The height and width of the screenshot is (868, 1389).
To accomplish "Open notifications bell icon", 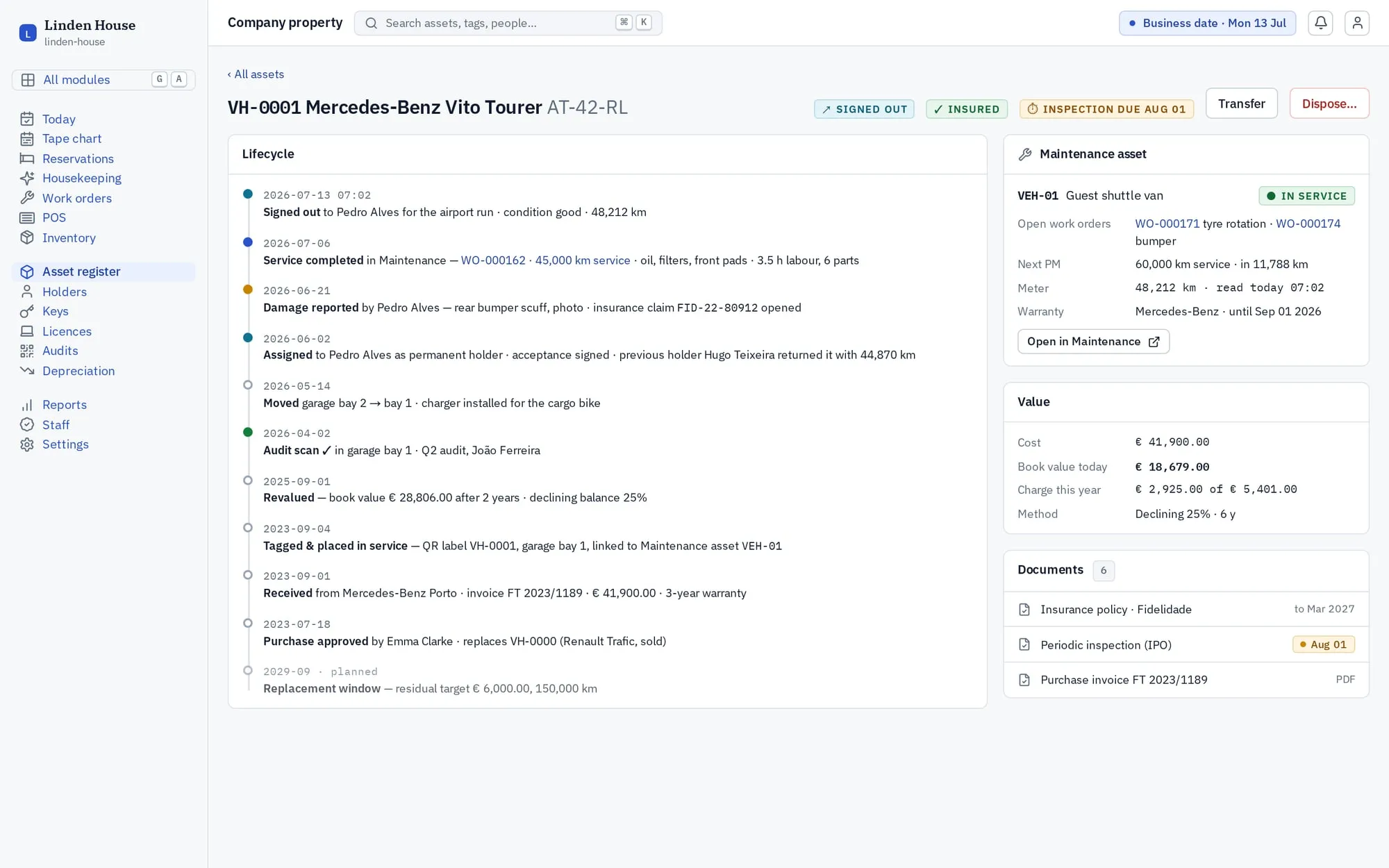I will tap(1320, 23).
